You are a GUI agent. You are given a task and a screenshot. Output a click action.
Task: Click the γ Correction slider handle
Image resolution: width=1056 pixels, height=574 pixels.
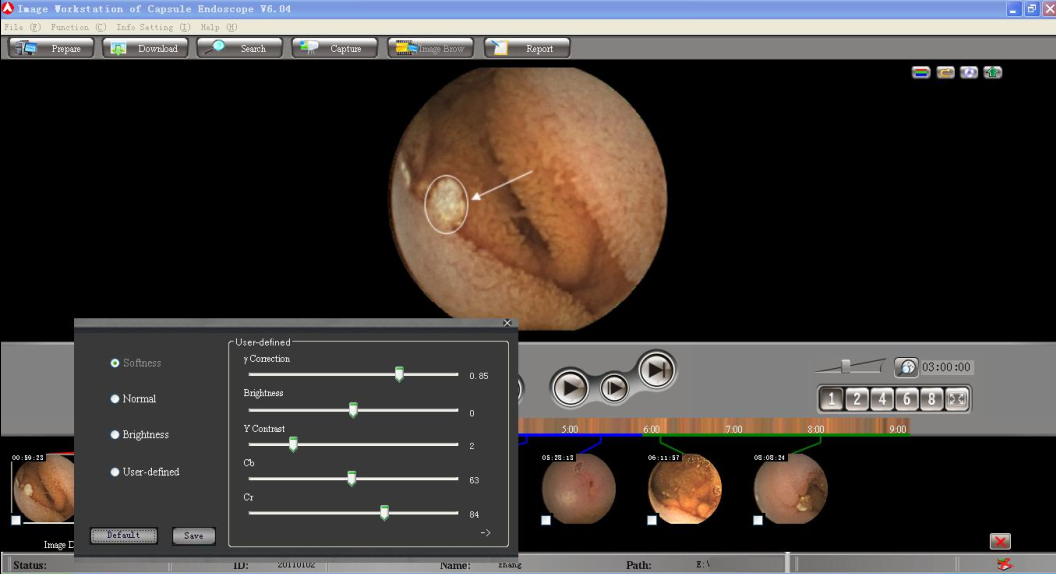399,374
